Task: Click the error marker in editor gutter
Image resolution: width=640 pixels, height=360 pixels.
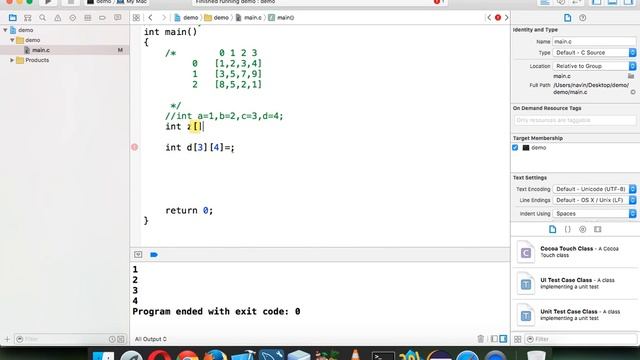Action: (x=135, y=147)
